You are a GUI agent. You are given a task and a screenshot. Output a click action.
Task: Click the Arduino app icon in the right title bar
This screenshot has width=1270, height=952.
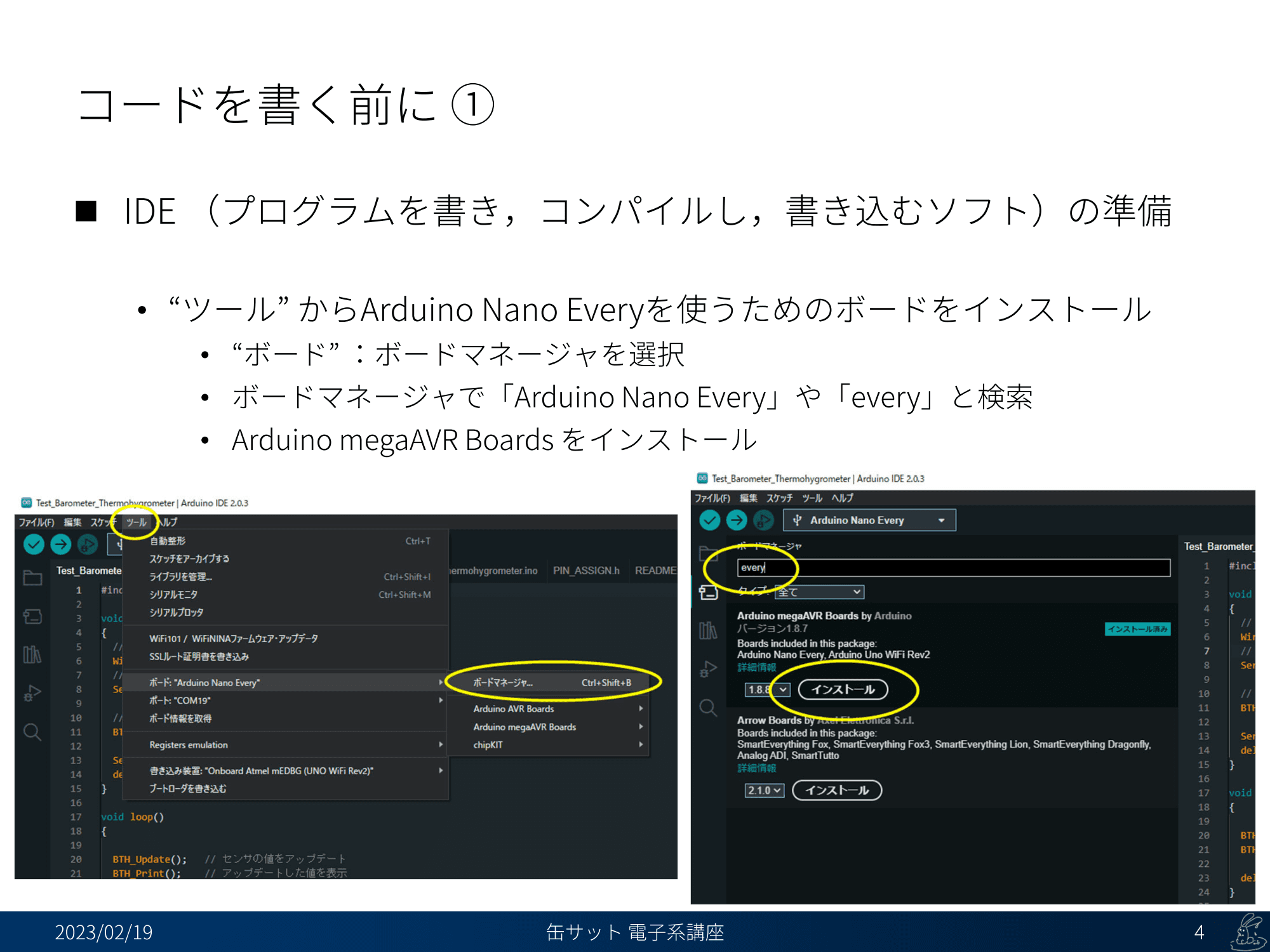[x=702, y=478]
